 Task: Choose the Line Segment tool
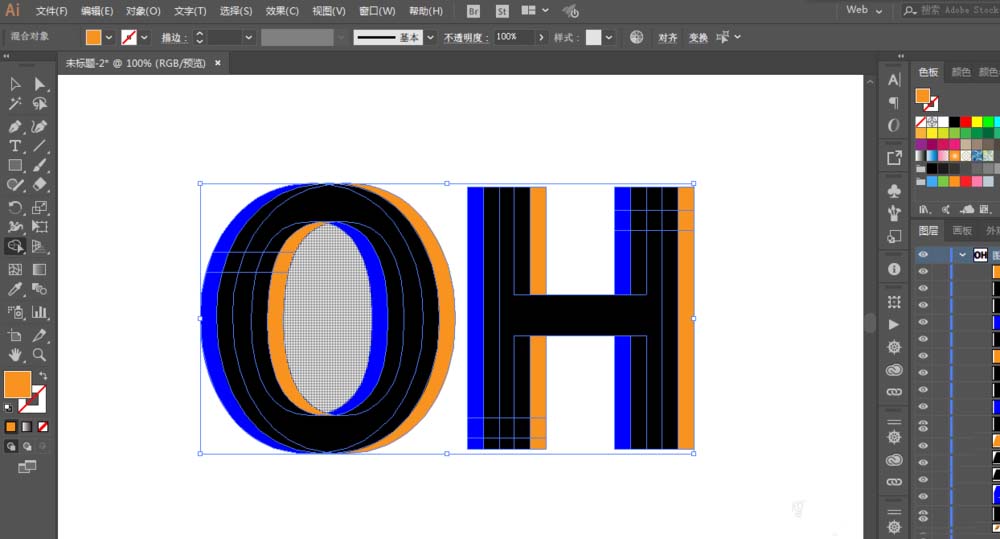click(x=40, y=145)
